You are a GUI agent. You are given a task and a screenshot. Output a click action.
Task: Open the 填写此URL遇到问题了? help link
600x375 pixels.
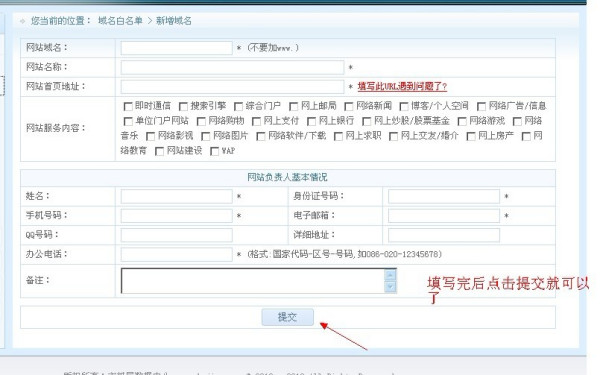tap(402, 86)
